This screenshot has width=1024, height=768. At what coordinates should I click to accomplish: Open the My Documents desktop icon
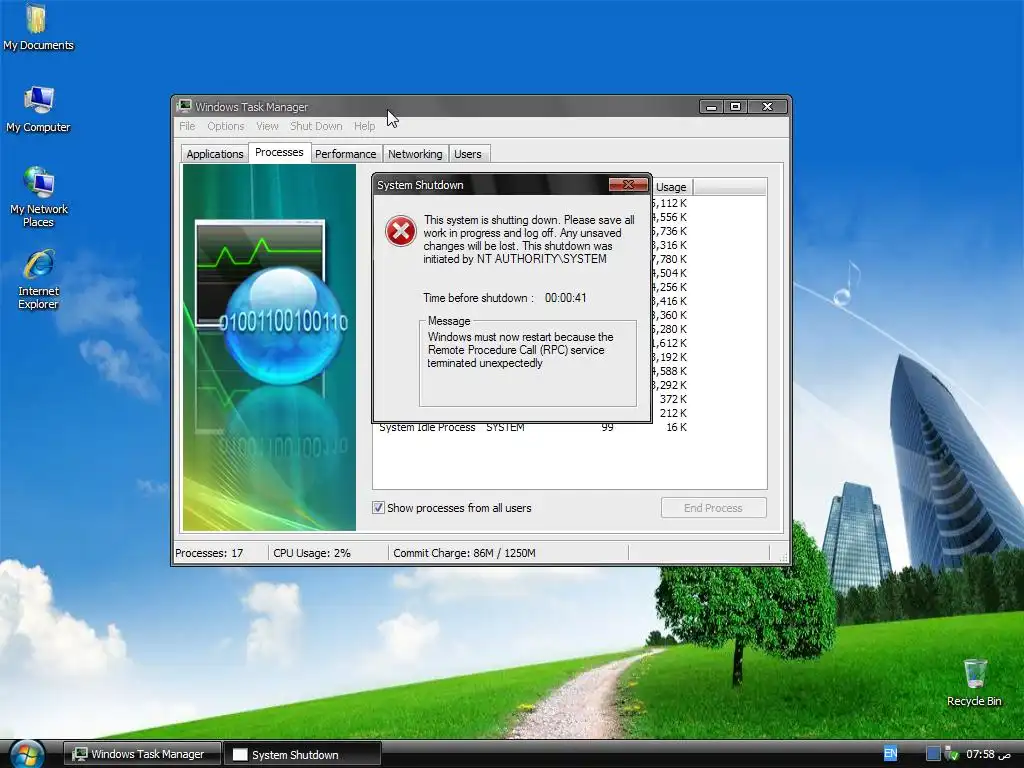tap(37, 27)
